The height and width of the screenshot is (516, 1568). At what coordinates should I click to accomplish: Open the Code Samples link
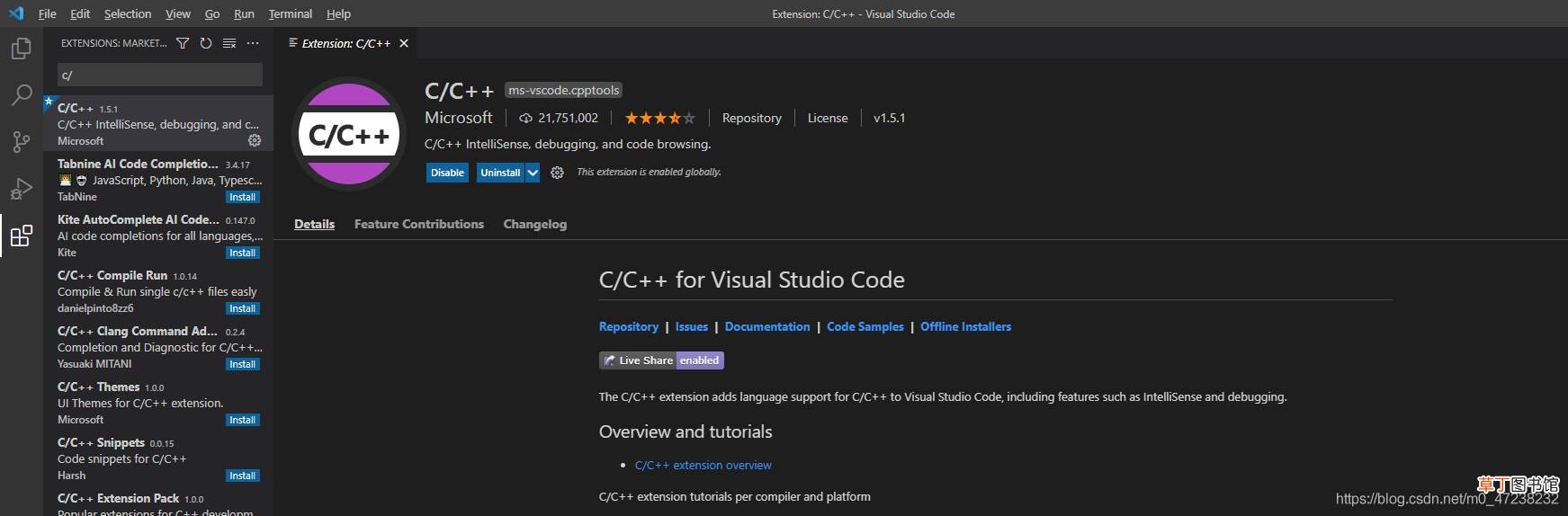[865, 326]
